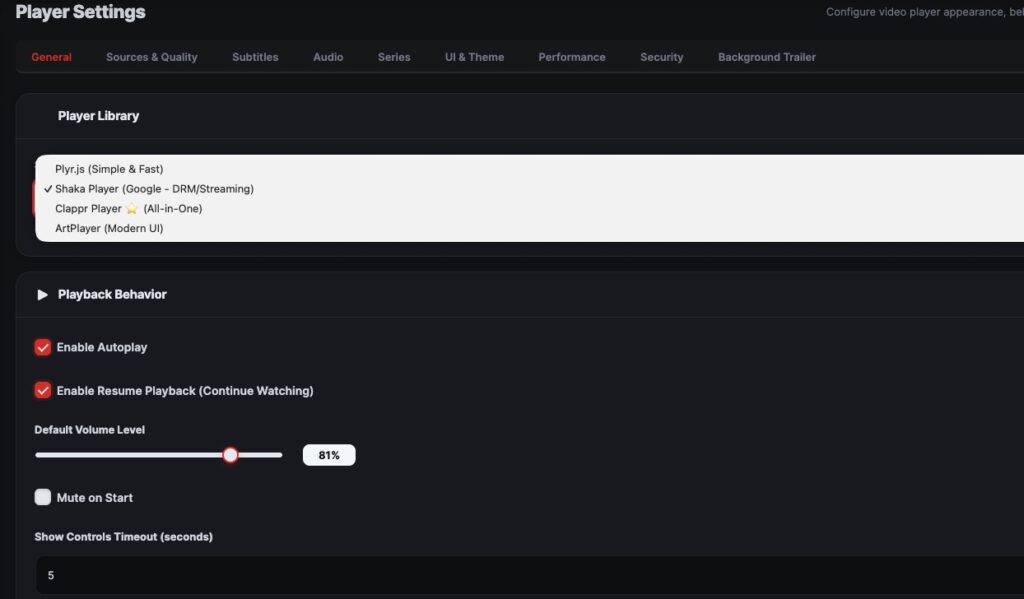
Task: Open the UI & Theme tab
Action: pos(474,57)
